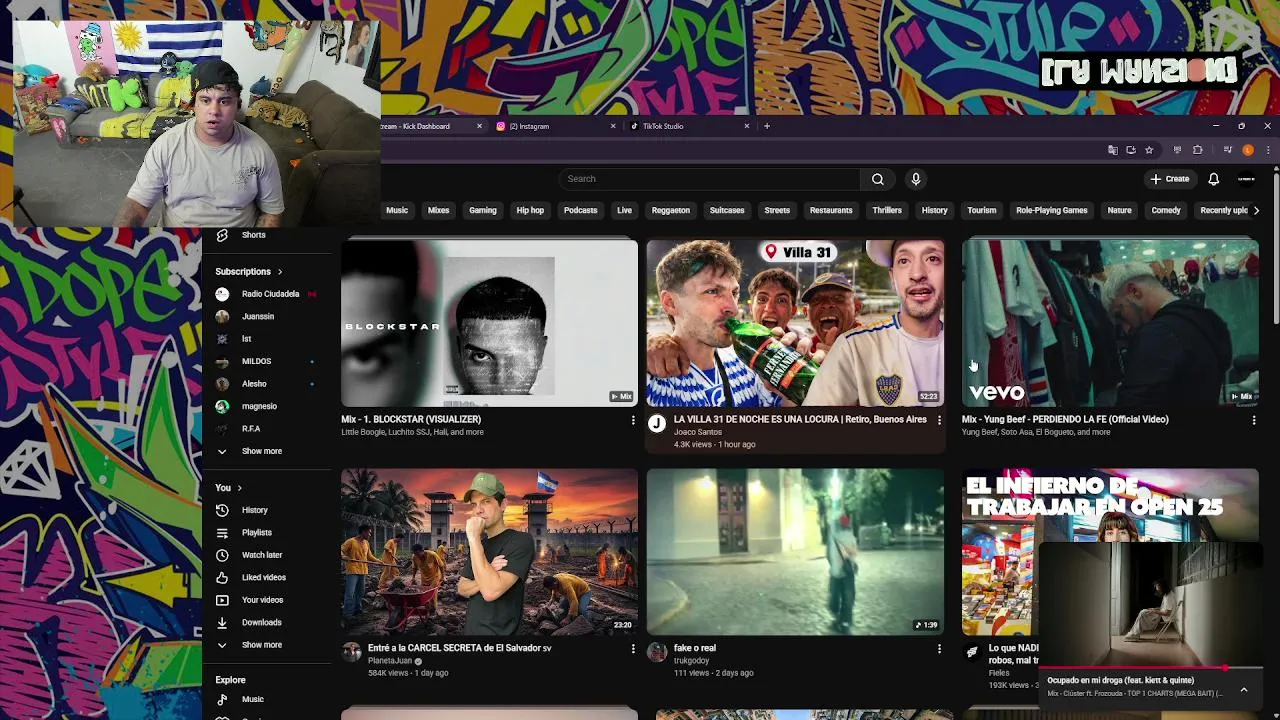Select the Nature chip
Viewport: 1280px width, 720px height.
1119,210
